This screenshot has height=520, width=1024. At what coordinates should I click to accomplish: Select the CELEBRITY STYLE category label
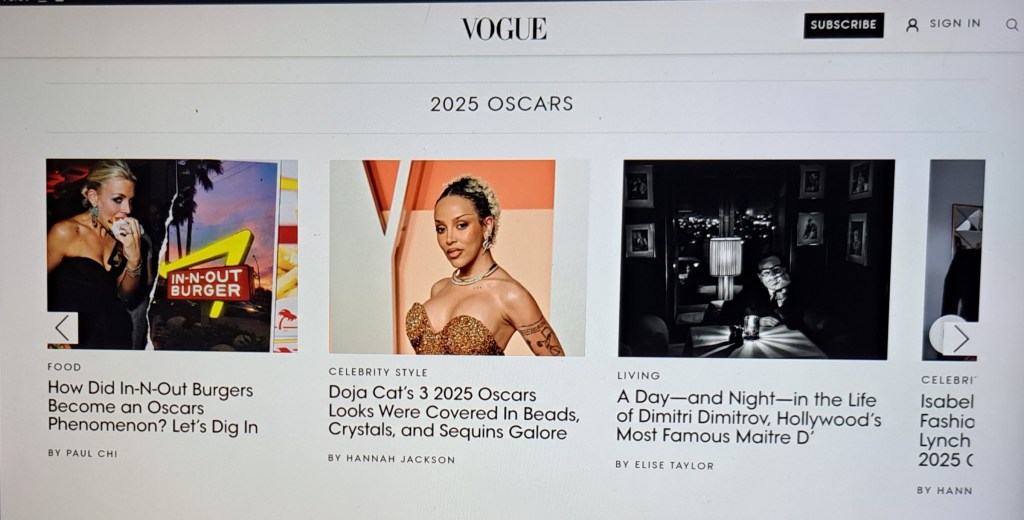[378, 372]
